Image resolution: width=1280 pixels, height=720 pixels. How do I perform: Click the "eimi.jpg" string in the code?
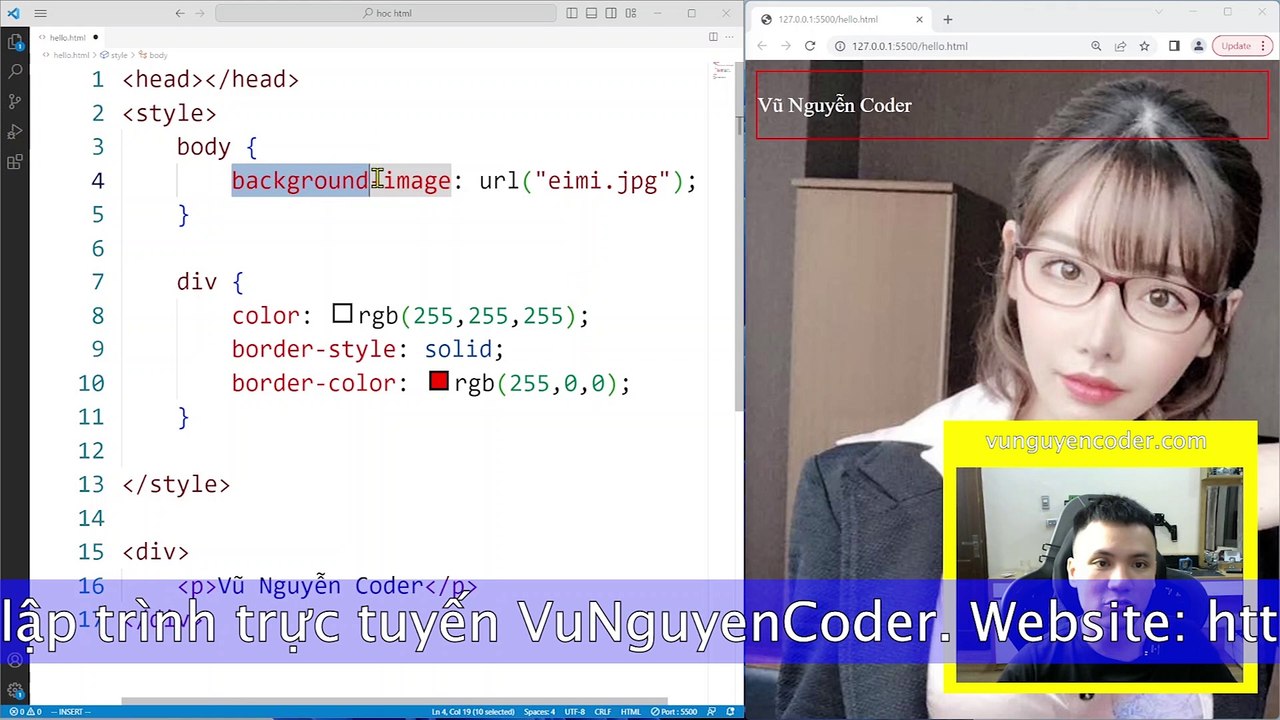tap(602, 181)
